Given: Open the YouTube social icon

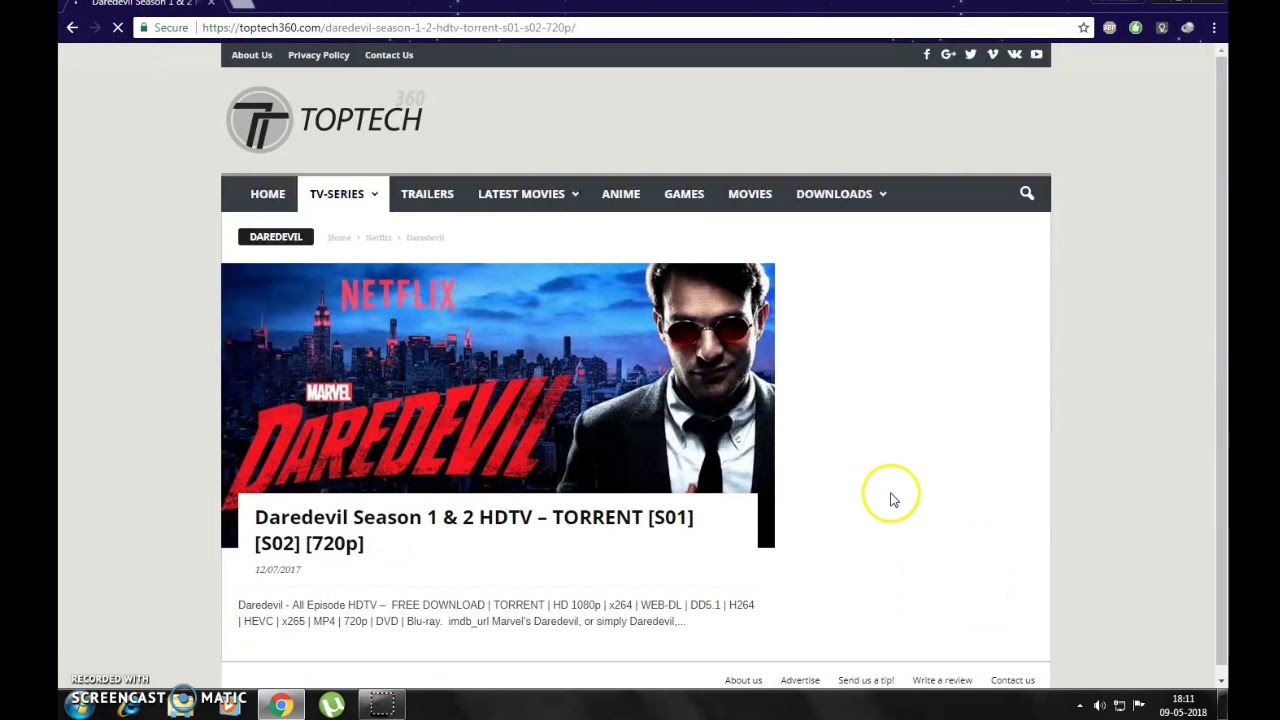Looking at the screenshot, I should [x=1036, y=55].
